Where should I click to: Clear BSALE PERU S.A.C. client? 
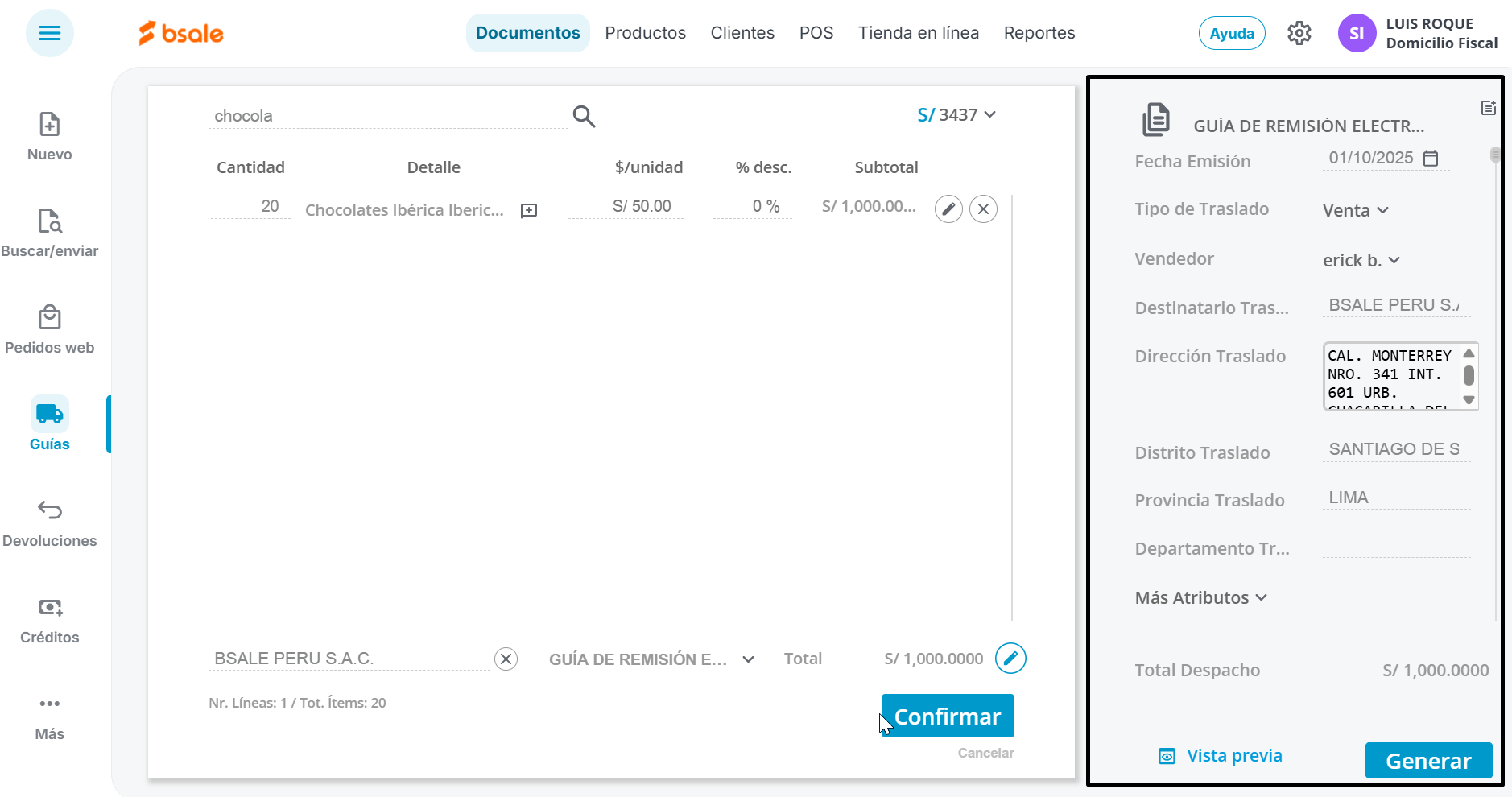(x=506, y=659)
